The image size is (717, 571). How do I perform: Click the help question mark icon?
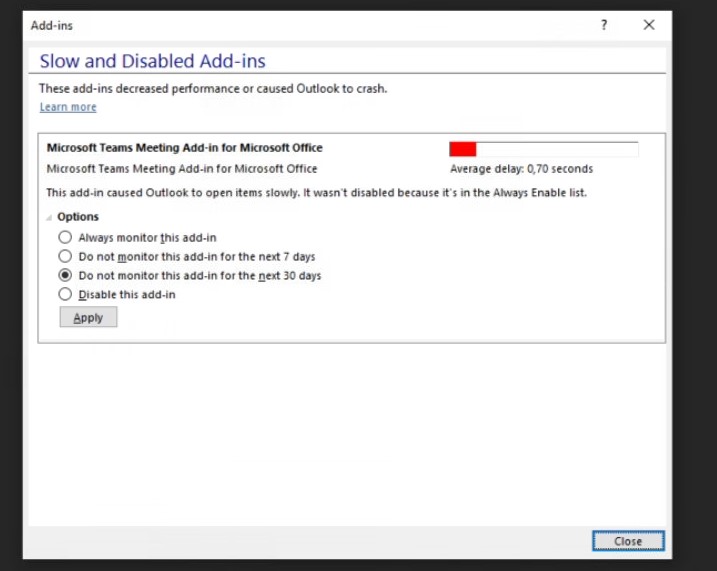click(604, 25)
